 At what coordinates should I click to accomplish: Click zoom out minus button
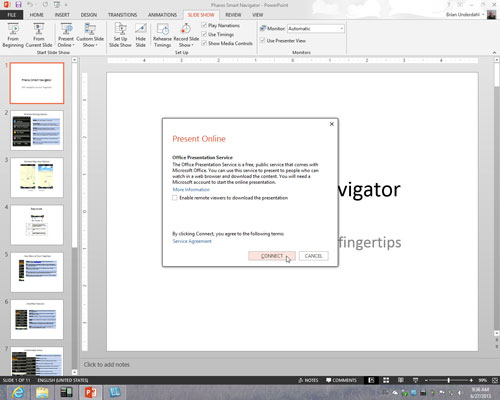(426, 380)
